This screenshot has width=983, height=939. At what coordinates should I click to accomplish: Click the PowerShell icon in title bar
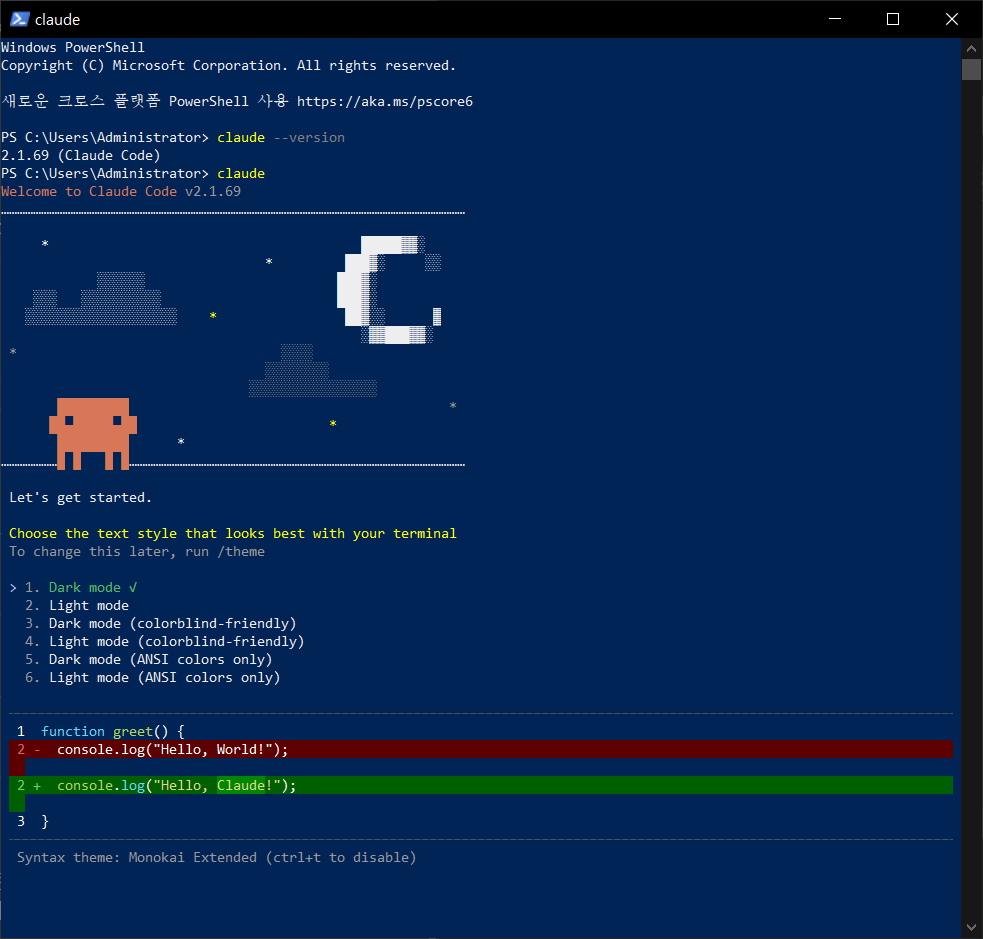coord(19,19)
